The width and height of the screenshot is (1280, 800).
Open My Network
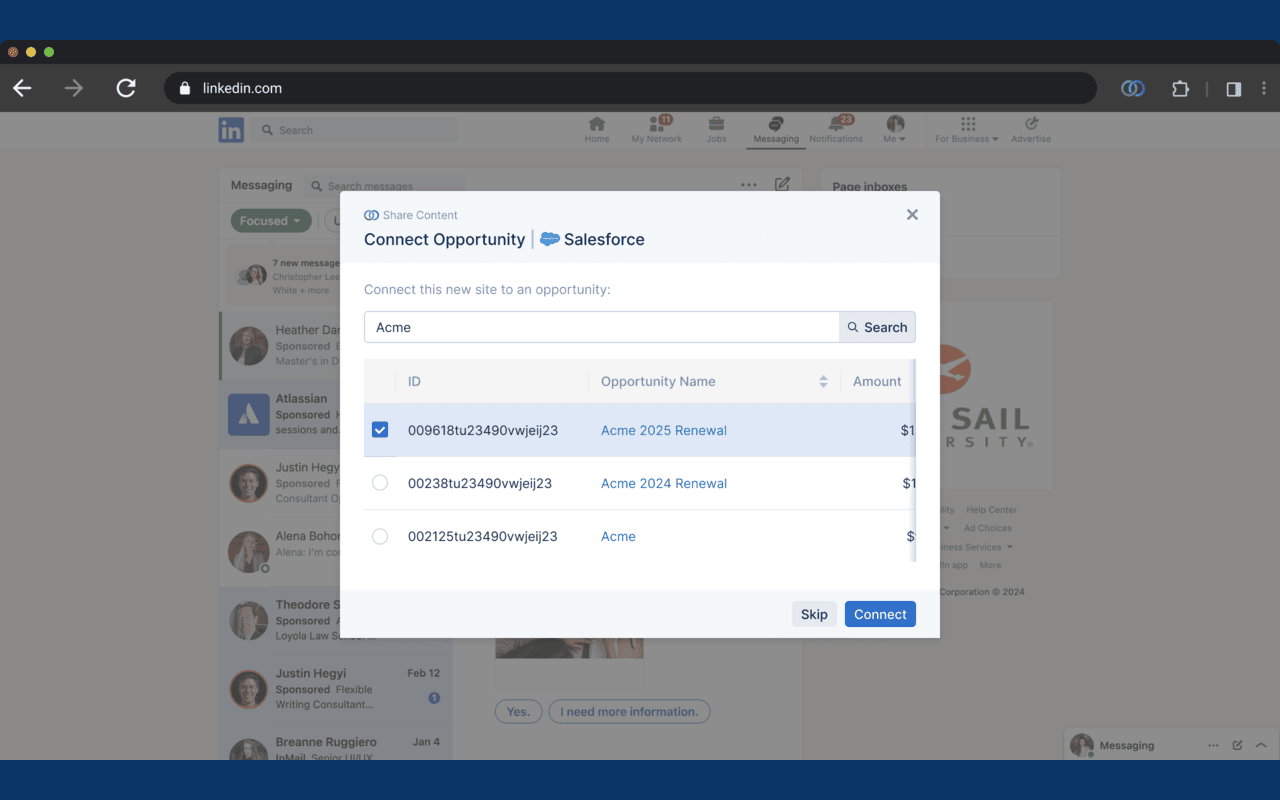[657, 130]
